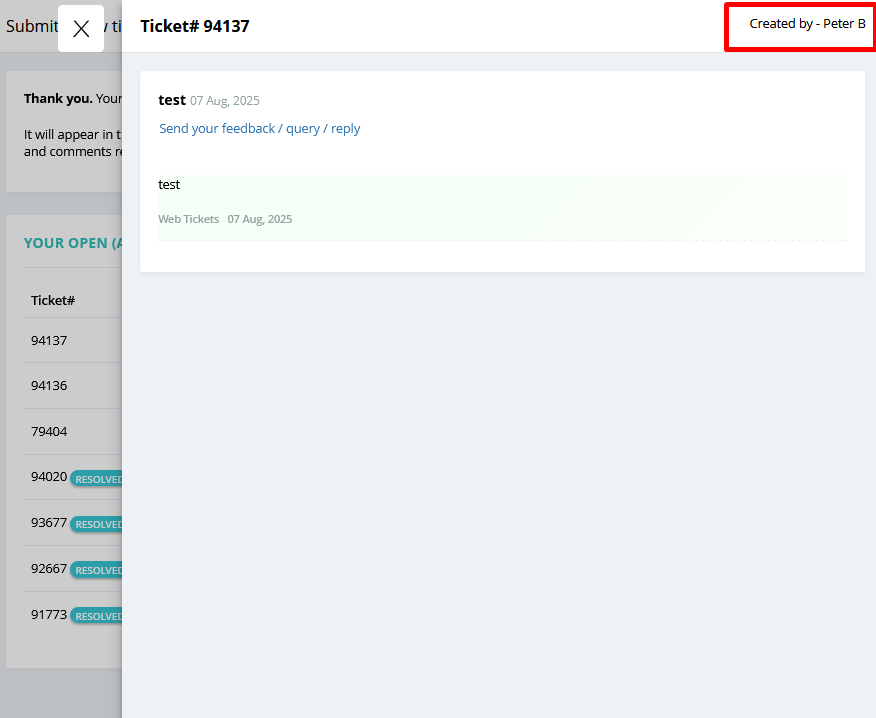This screenshot has height=718, width=876.
Task: Select ticket number 94020
Action: click(x=49, y=477)
